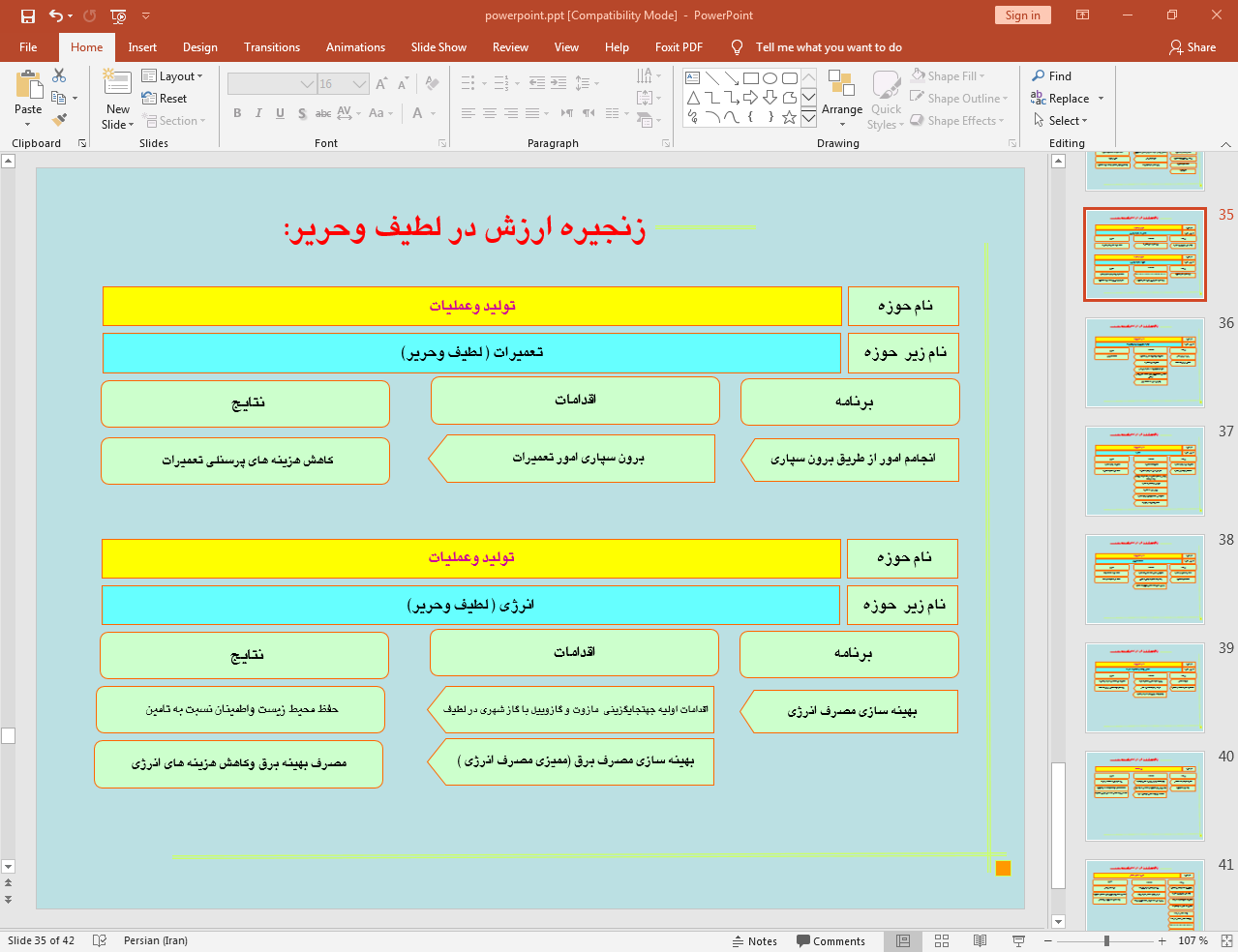Insert a New Slide
The image size is (1238, 952).
click(118, 100)
